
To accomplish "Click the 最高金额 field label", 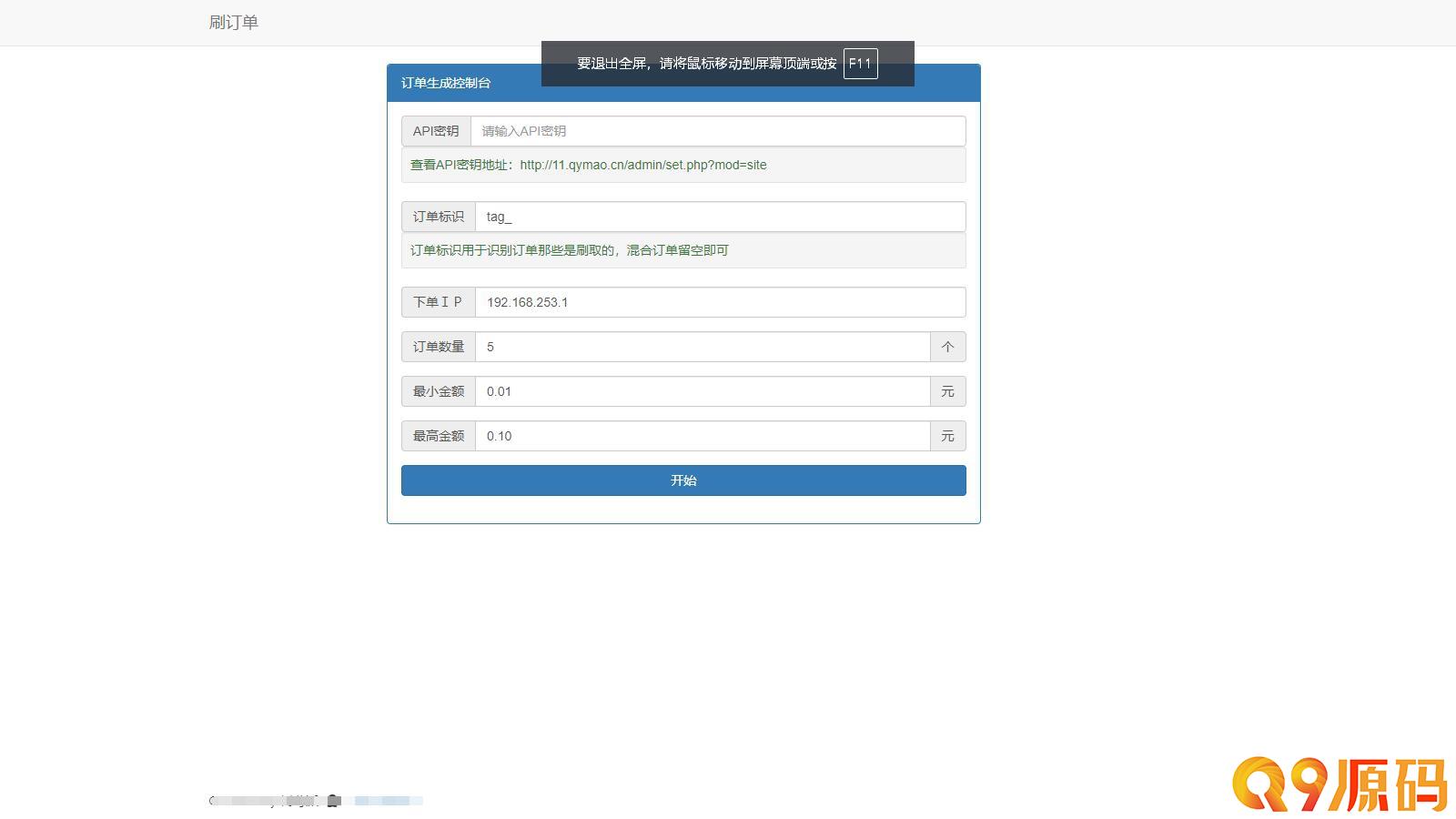I will [x=439, y=436].
